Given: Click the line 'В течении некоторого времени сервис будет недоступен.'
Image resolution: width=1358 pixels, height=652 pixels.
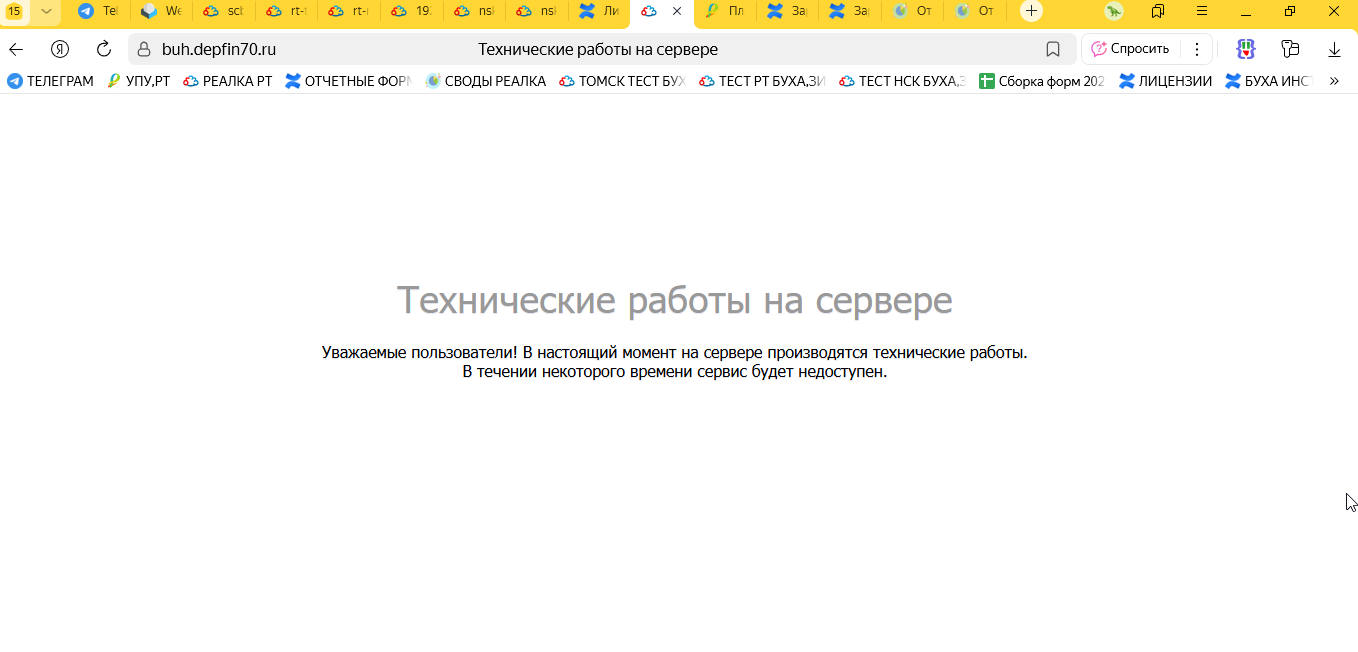Looking at the screenshot, I should [675, 372].
